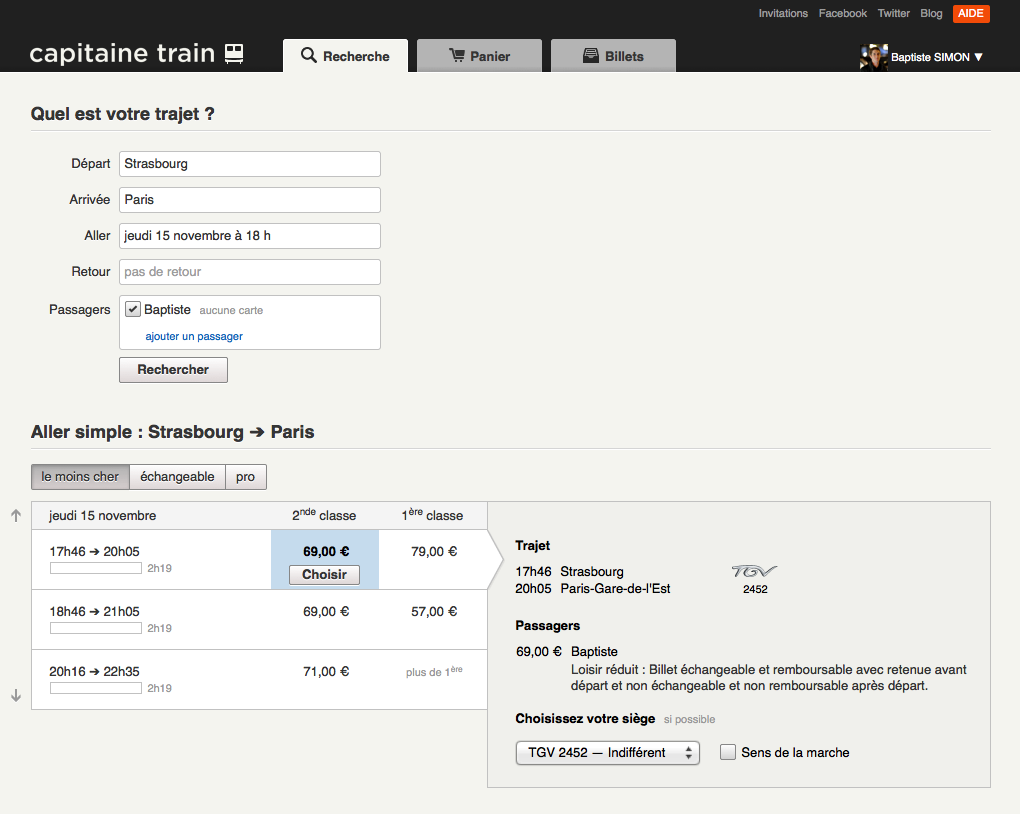The height and width of the screenshot is (814, 1020).
Task: Select the 'échangeable' fare filter
Action: tap(178, 477)
